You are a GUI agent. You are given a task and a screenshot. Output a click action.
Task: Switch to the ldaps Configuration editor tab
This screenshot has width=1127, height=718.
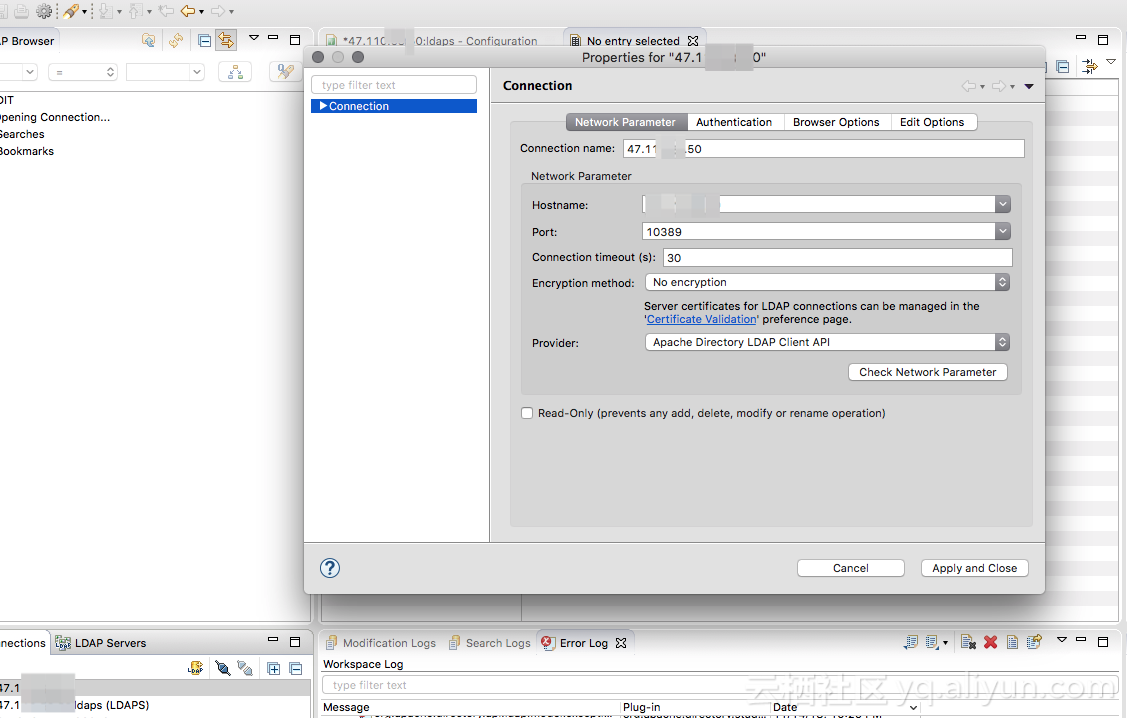[439, 41]
